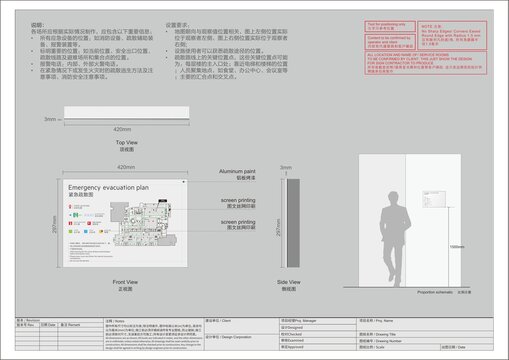Click the red 'Content to be confirmed' box

pyautogui.click(x=390, y=42)
